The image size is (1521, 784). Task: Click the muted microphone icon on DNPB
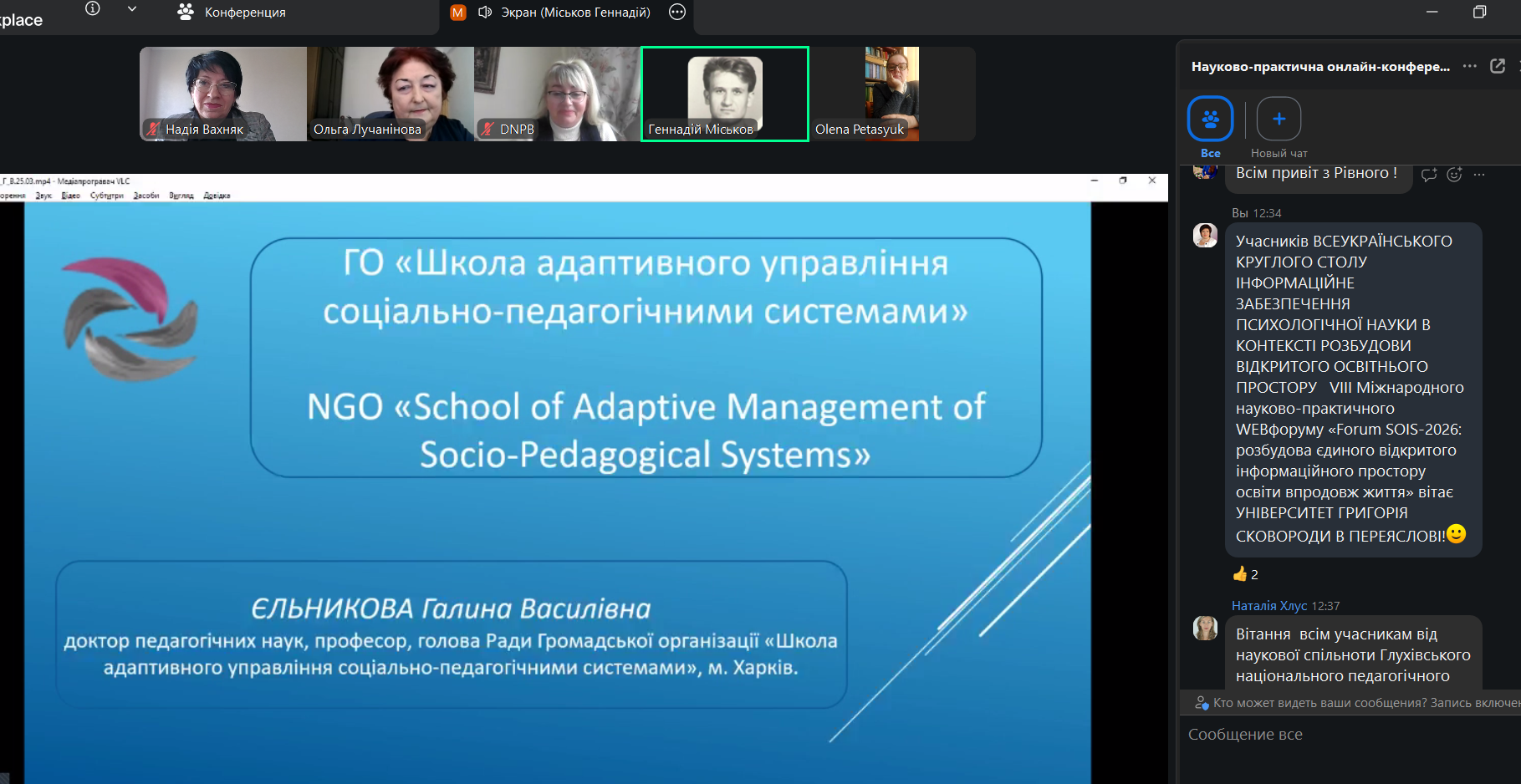tap(487, 130)
